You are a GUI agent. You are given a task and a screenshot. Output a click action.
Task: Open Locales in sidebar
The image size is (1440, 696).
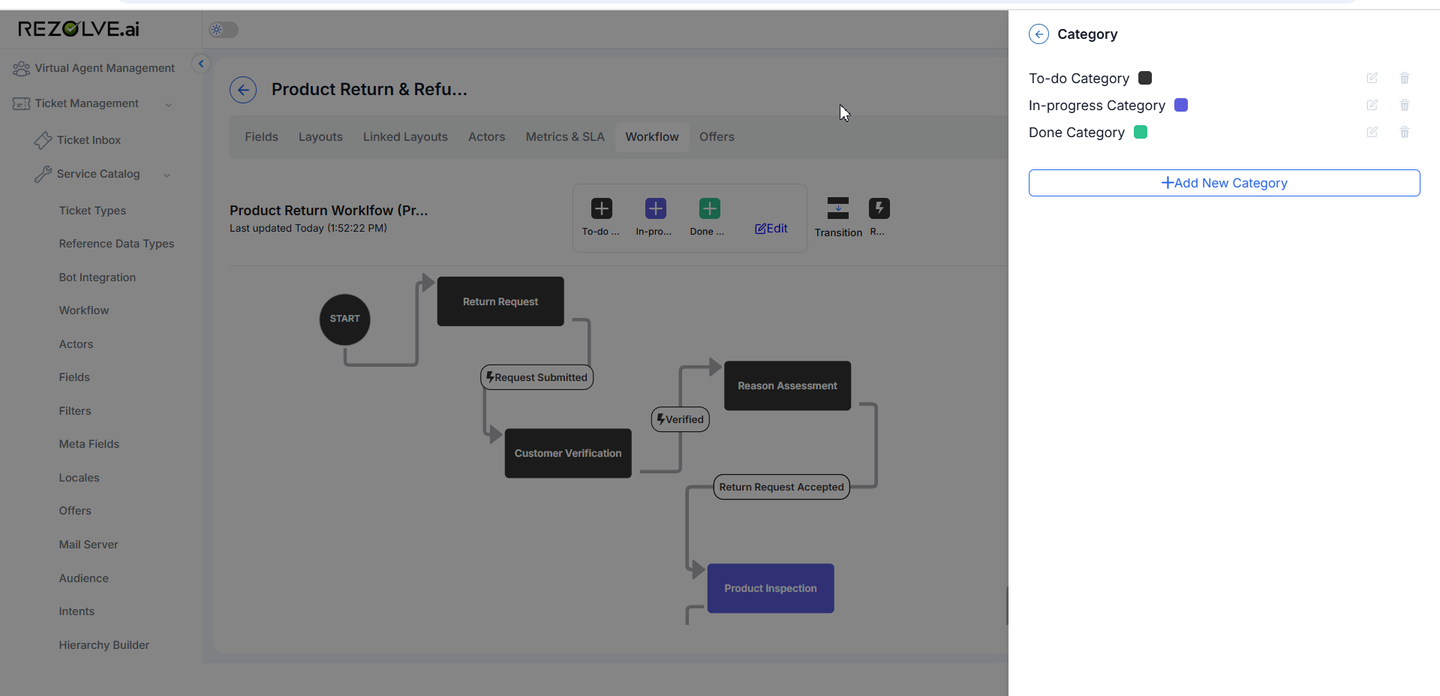[x=79, y=478]
